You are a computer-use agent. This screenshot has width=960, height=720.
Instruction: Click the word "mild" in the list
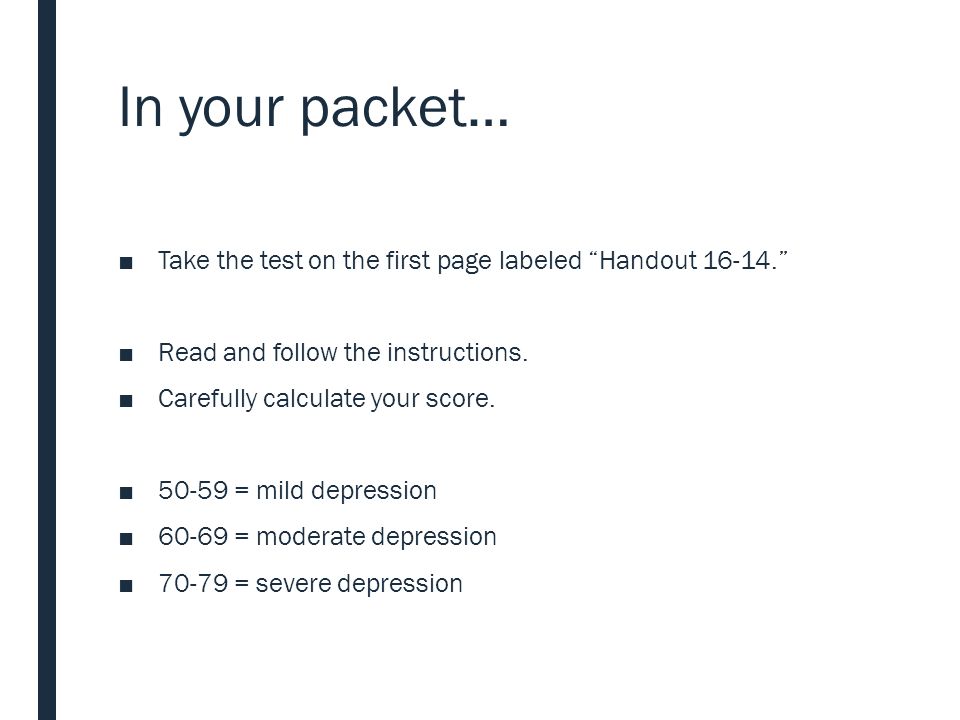(280, 491)
